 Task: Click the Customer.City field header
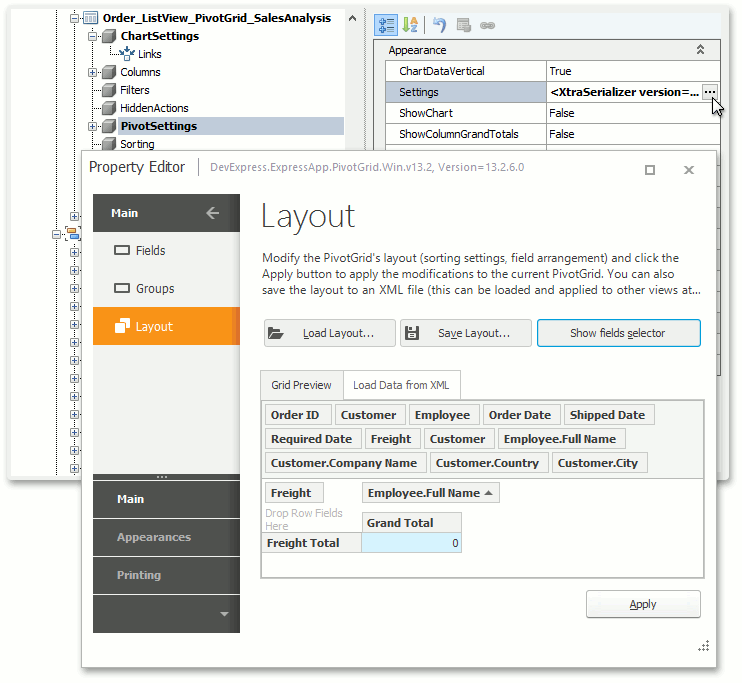coord(598,463)
